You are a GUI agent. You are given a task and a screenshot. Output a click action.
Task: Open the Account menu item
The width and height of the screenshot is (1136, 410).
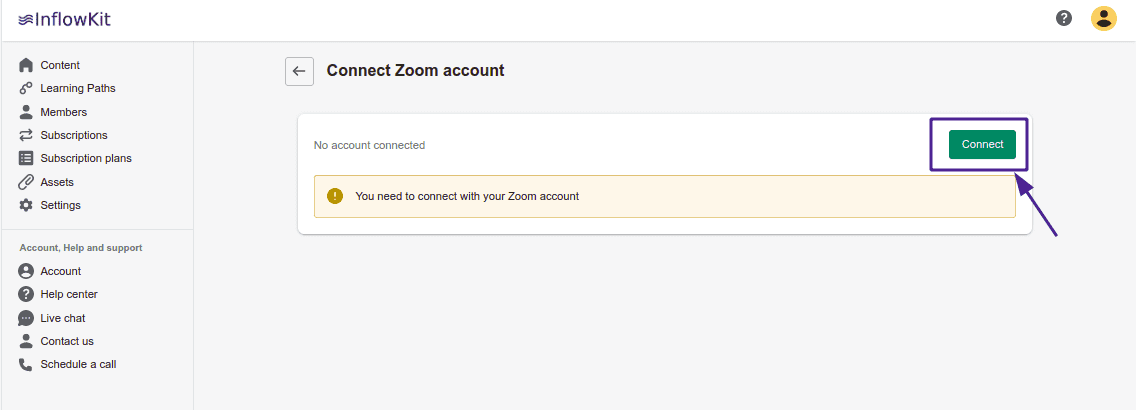pos(60,271)
